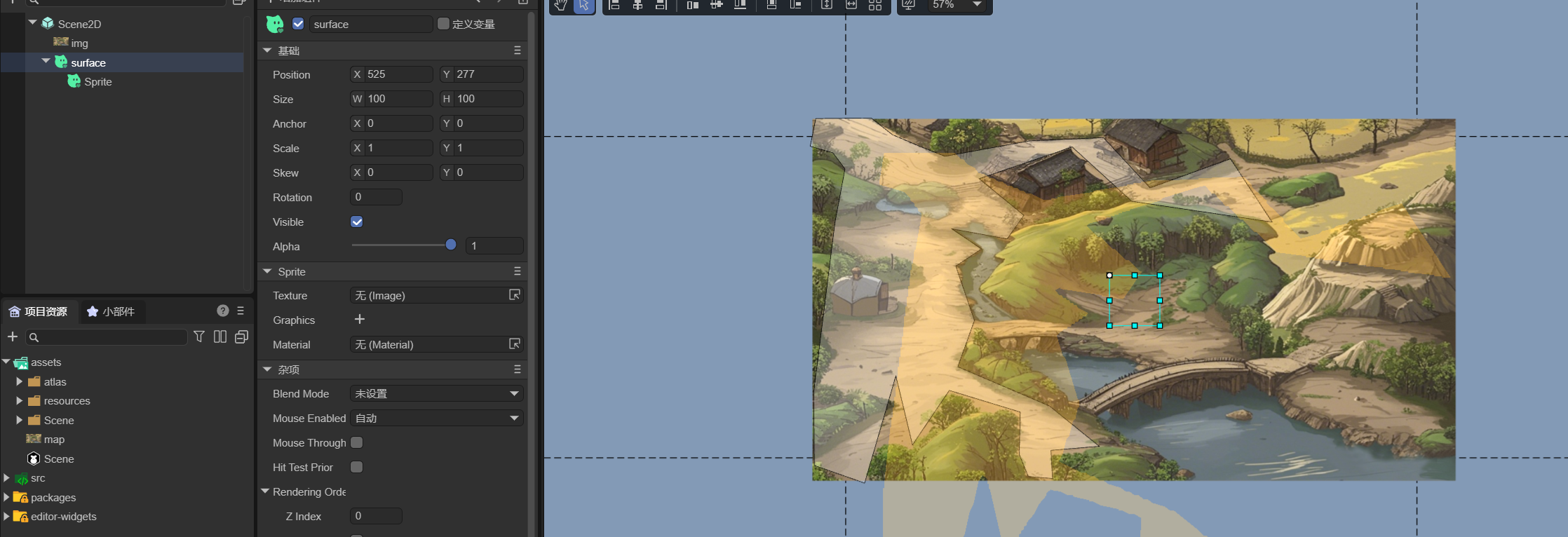Viewport: 1568px width, 537px height.
Task: Expand the src folder
Action: click(6, 478)
